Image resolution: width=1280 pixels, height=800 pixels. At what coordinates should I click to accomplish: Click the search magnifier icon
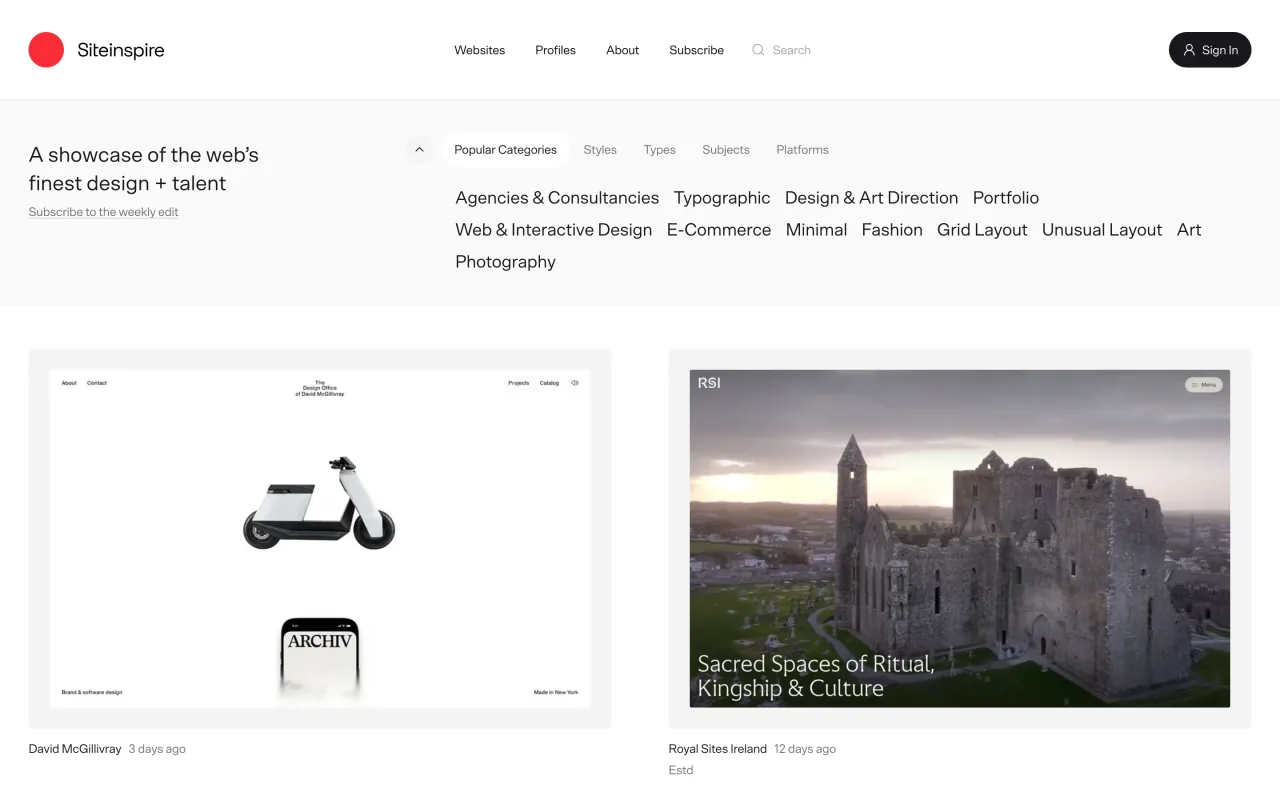pyautogui.click(x=758, y=50)
